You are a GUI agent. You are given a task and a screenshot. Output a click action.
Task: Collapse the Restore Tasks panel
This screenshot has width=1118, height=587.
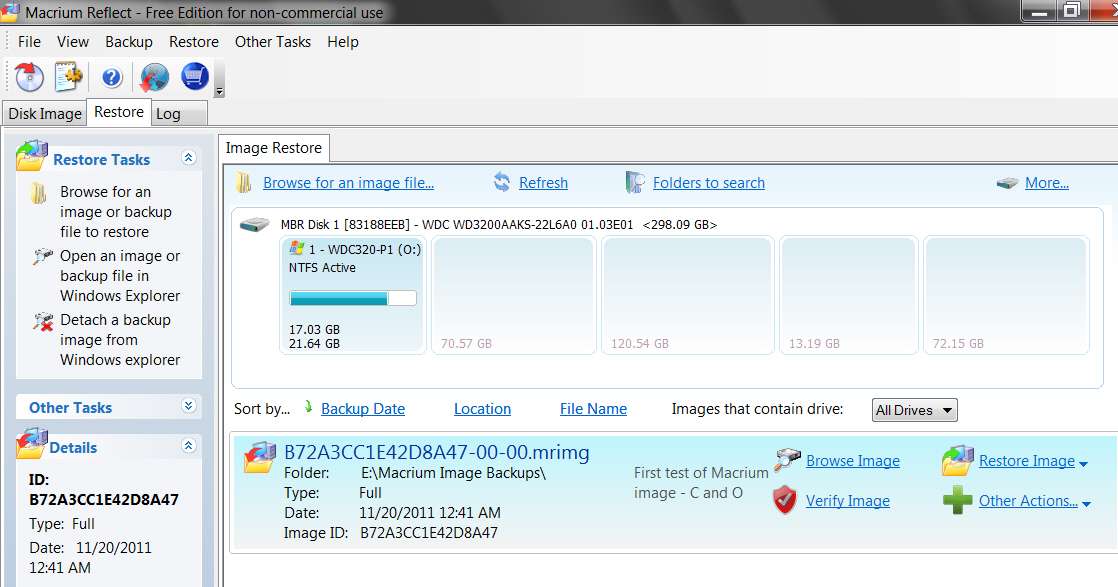pyautogui.click(x=188, y=158)
